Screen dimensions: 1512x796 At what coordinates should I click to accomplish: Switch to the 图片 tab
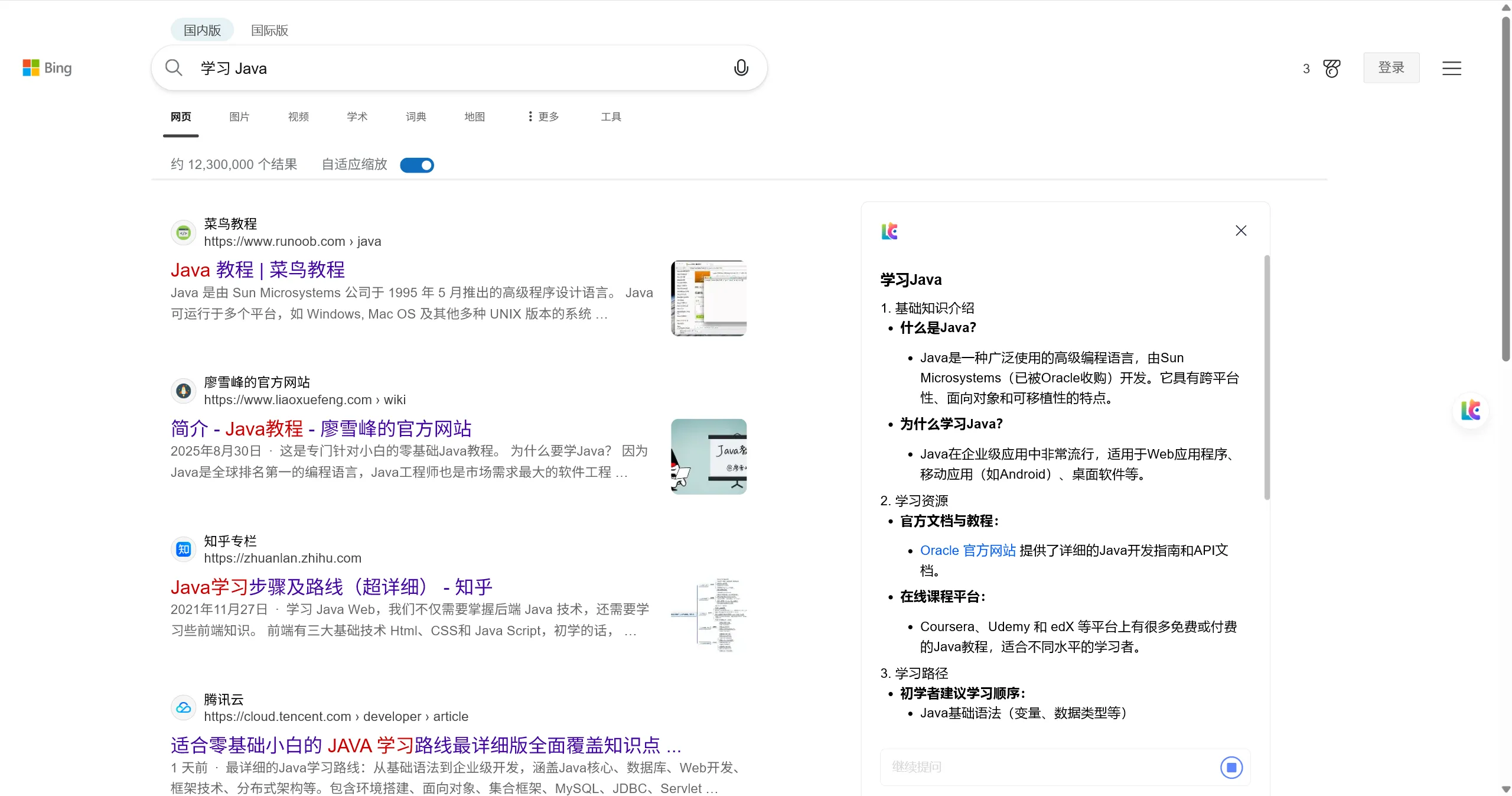[x=239, y=116]
